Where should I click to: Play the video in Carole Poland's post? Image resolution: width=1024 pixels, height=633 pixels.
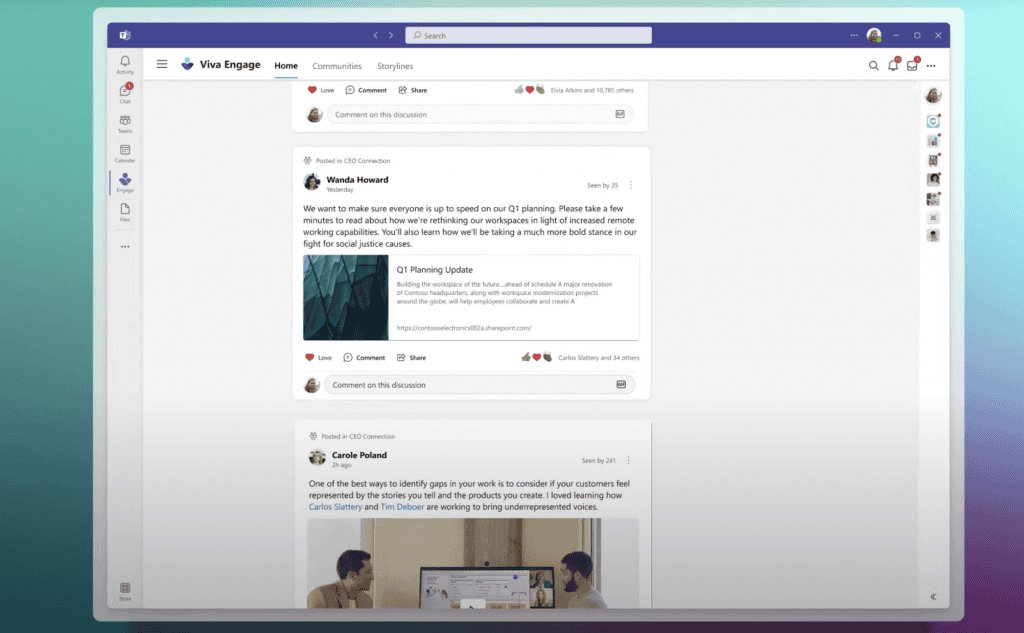(473, 605)
